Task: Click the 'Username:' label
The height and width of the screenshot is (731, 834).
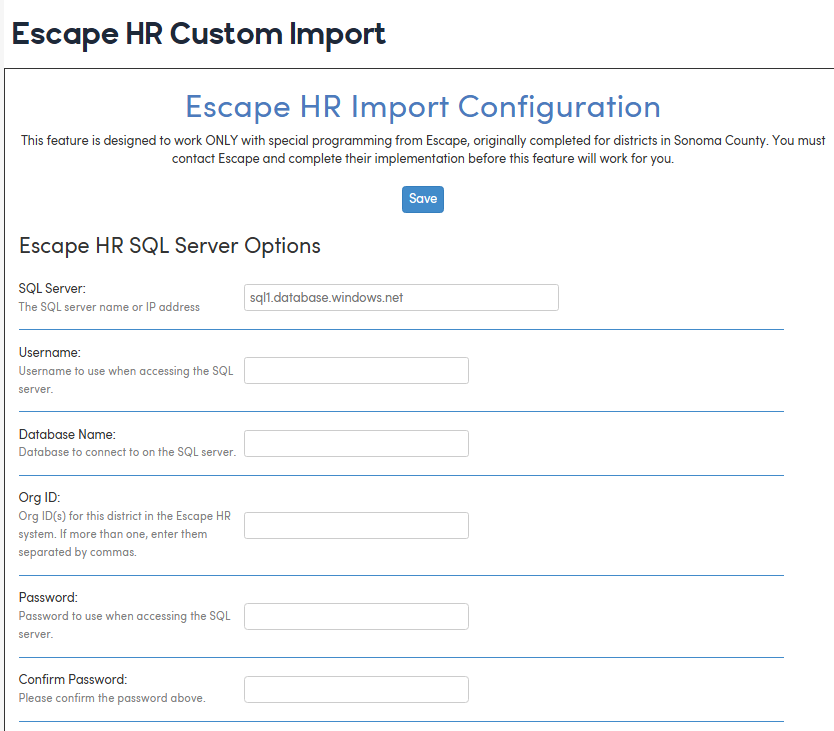Action: pos(50,352)
